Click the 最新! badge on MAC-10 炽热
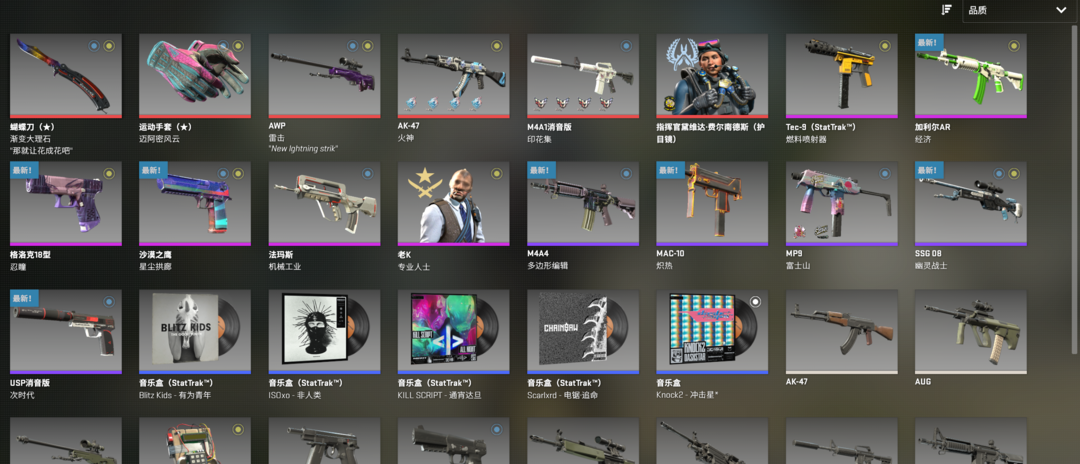 click(x=671, y=170)
